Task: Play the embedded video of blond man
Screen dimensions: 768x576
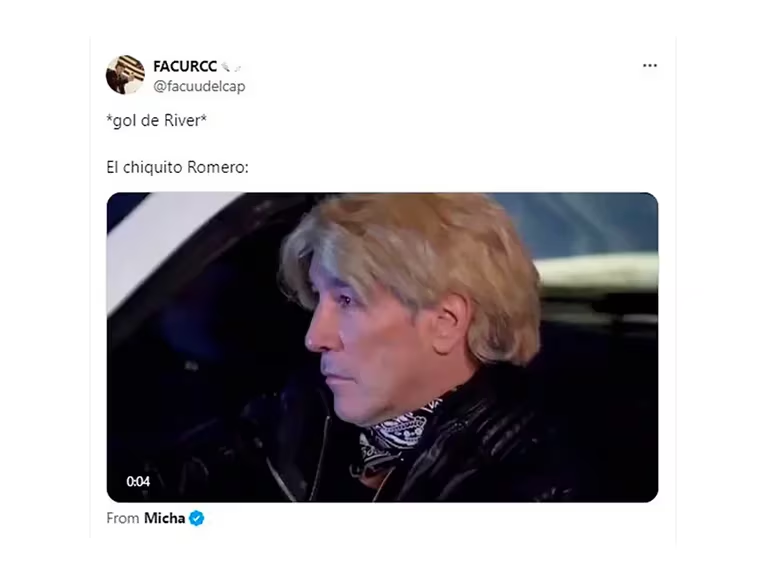Action: tap(382, 347)
